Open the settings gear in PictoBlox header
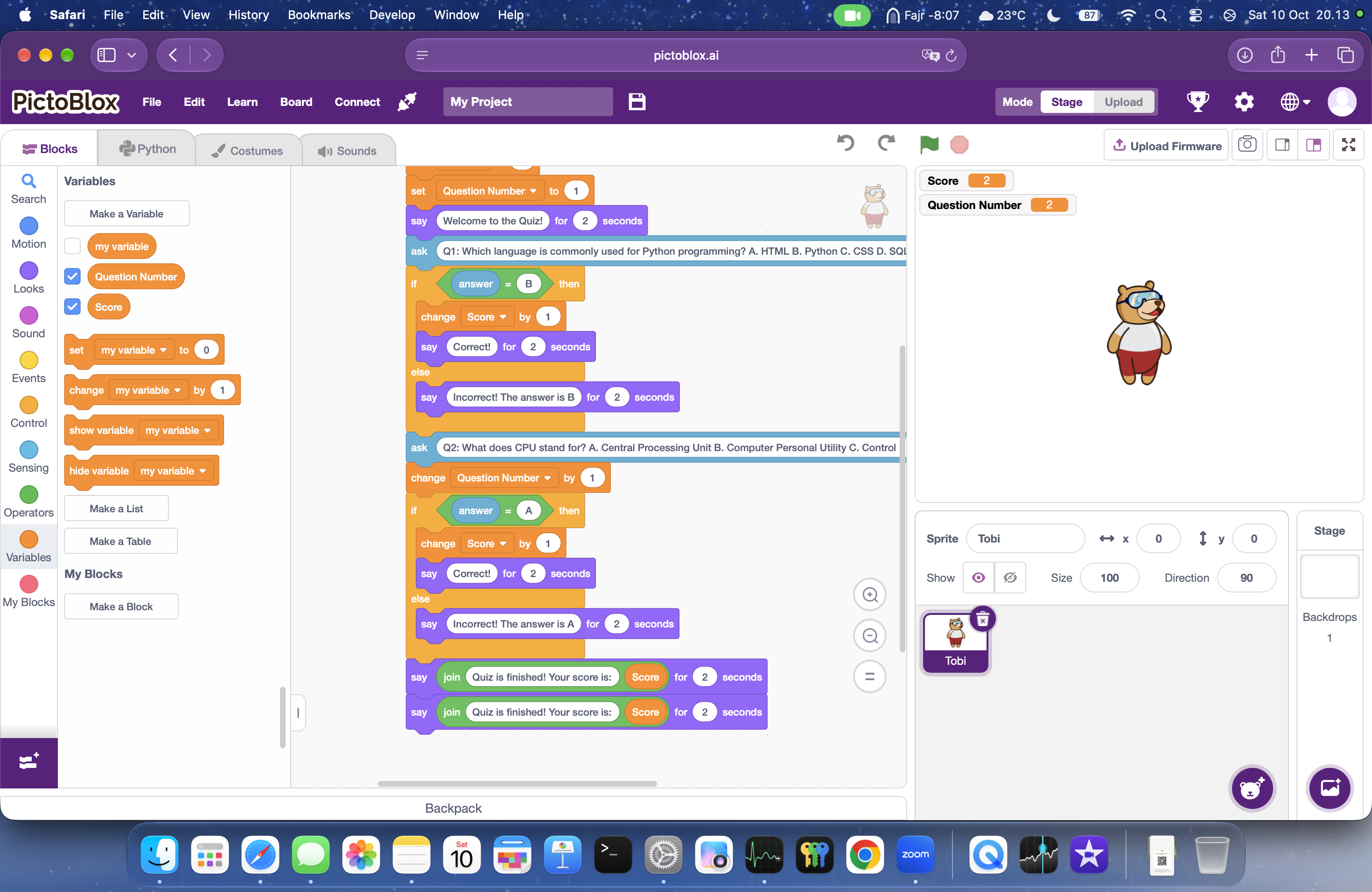The image size is (1372, 892). point(1244,101)
